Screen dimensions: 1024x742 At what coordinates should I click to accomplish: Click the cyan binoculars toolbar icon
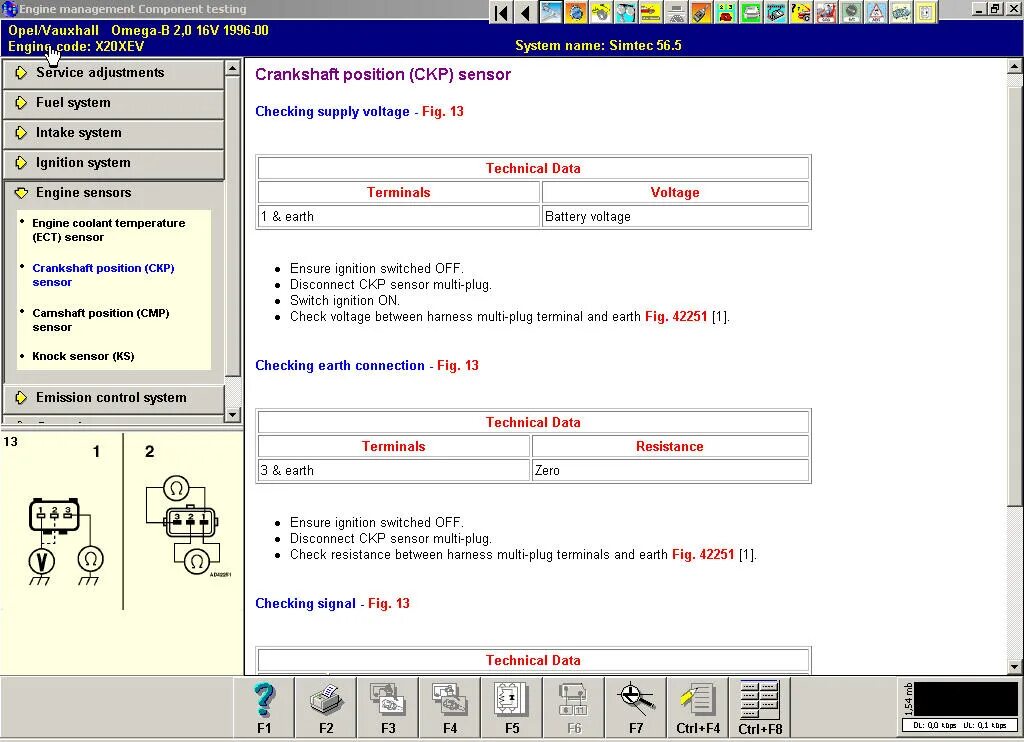pyautogui.click(x=626, y=12)
